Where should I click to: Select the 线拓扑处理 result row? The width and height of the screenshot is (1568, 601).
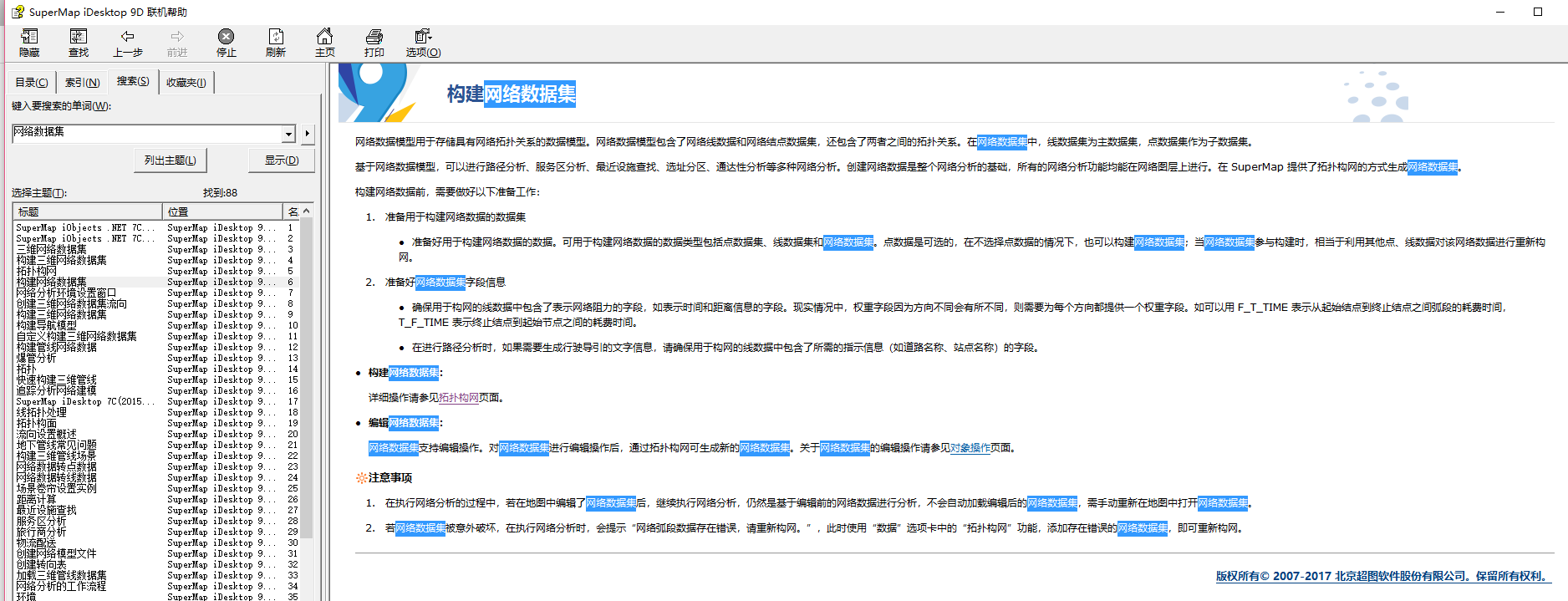157,412
